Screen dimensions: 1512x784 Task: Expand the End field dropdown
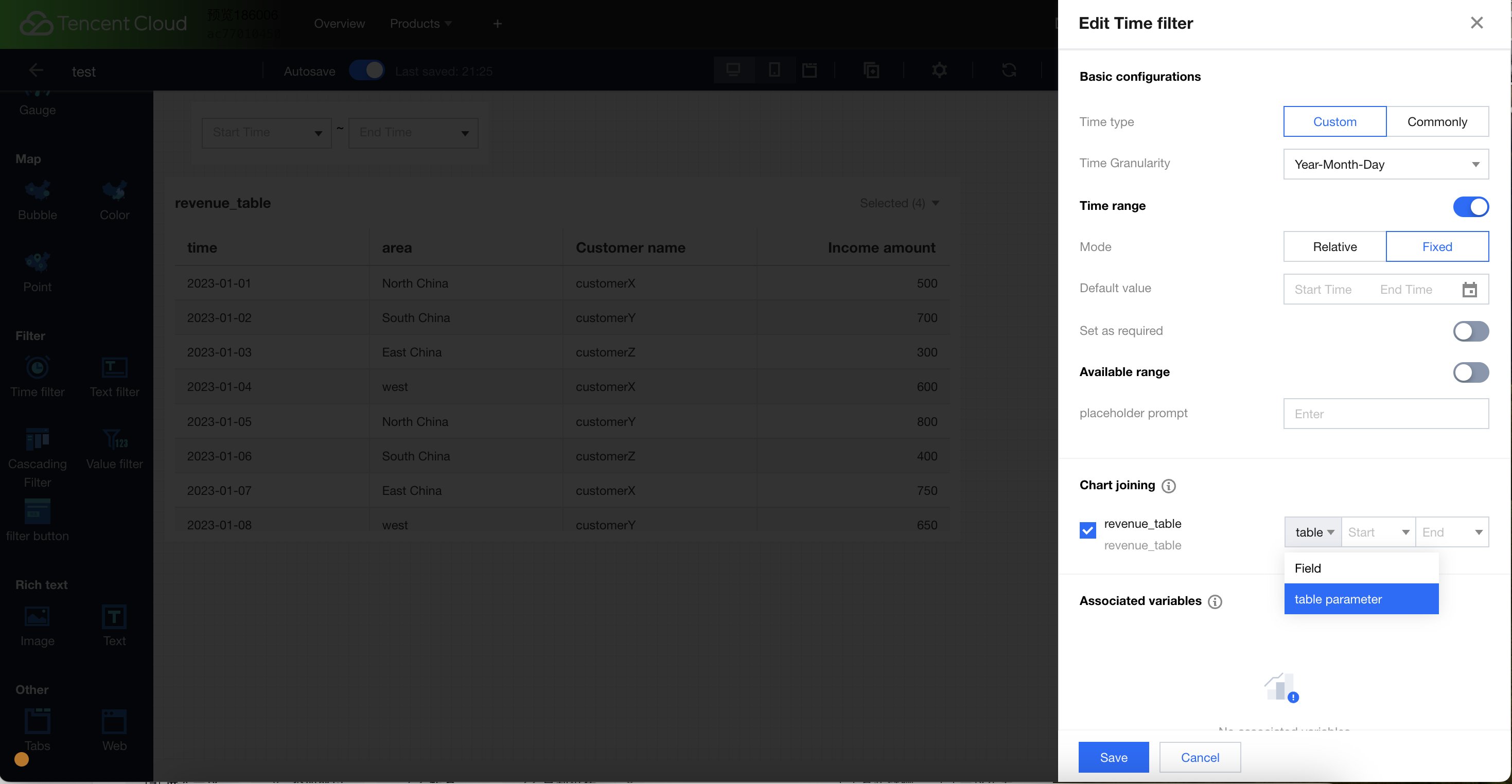click(x=1452, y=532)
